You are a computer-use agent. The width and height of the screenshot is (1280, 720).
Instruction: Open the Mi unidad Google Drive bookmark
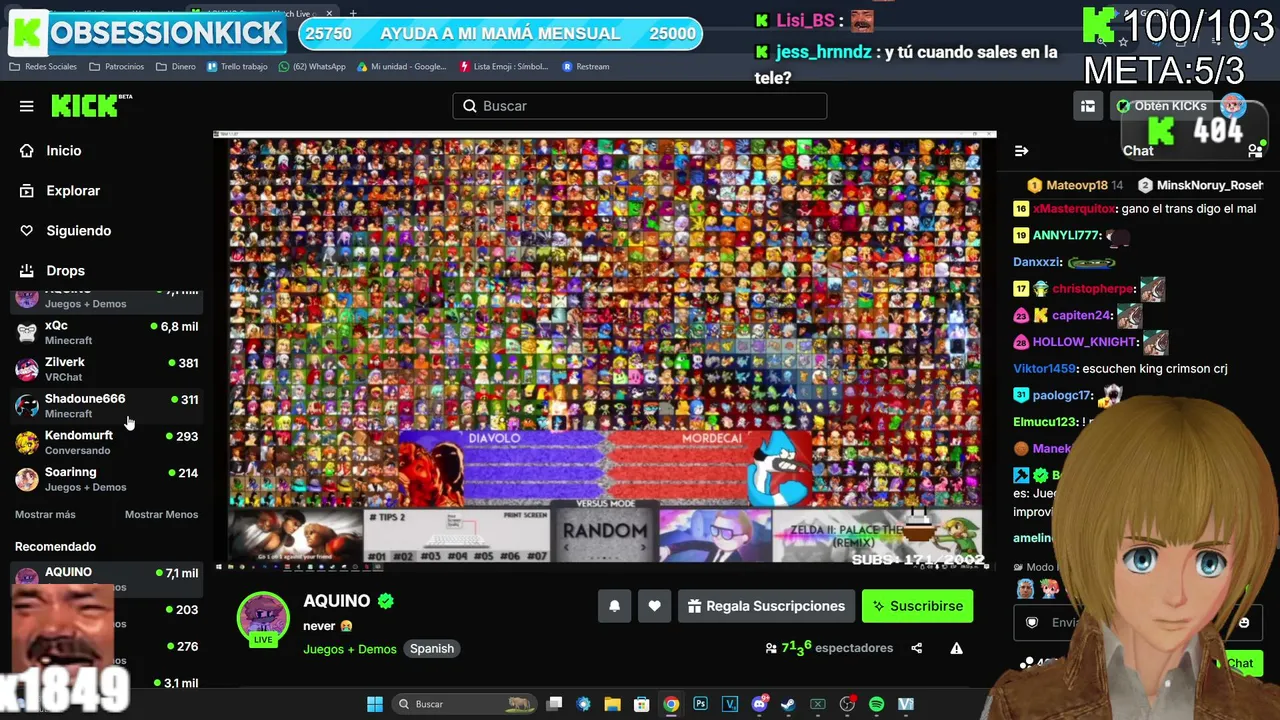pos(401,67)
